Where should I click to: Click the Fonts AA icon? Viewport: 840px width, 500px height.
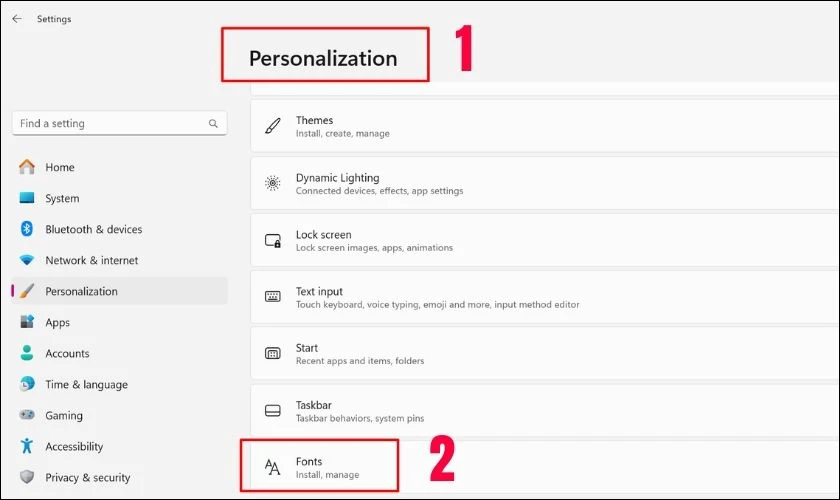273,467
